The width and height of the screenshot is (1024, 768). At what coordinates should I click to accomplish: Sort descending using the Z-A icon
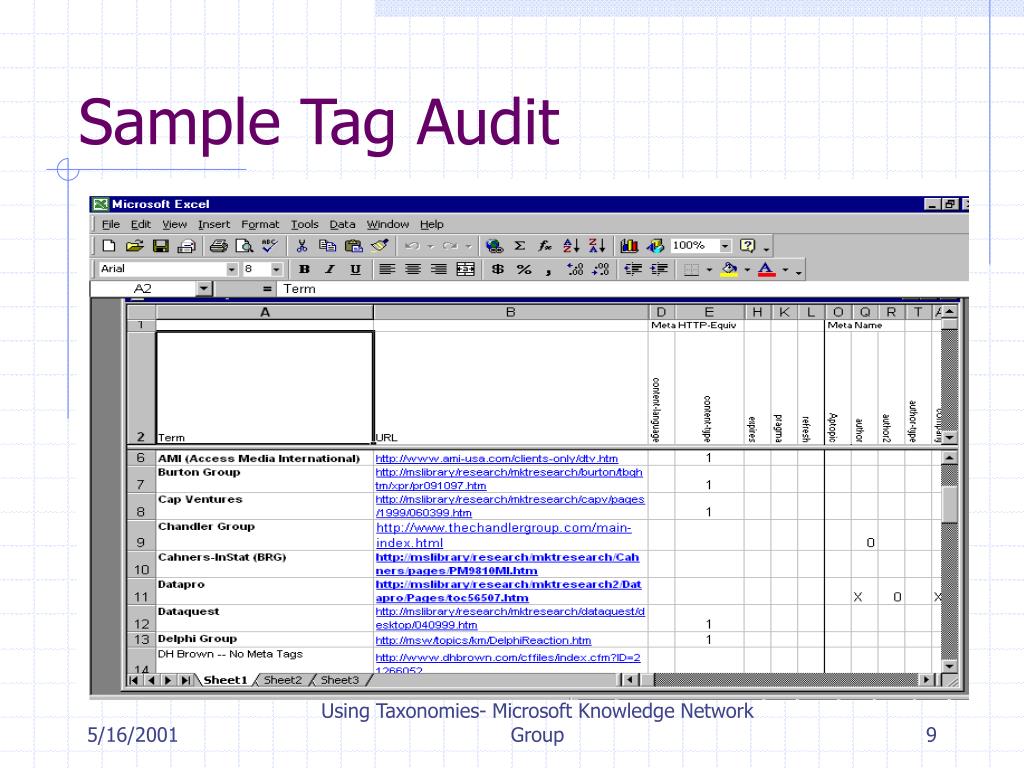coord(597,246)
